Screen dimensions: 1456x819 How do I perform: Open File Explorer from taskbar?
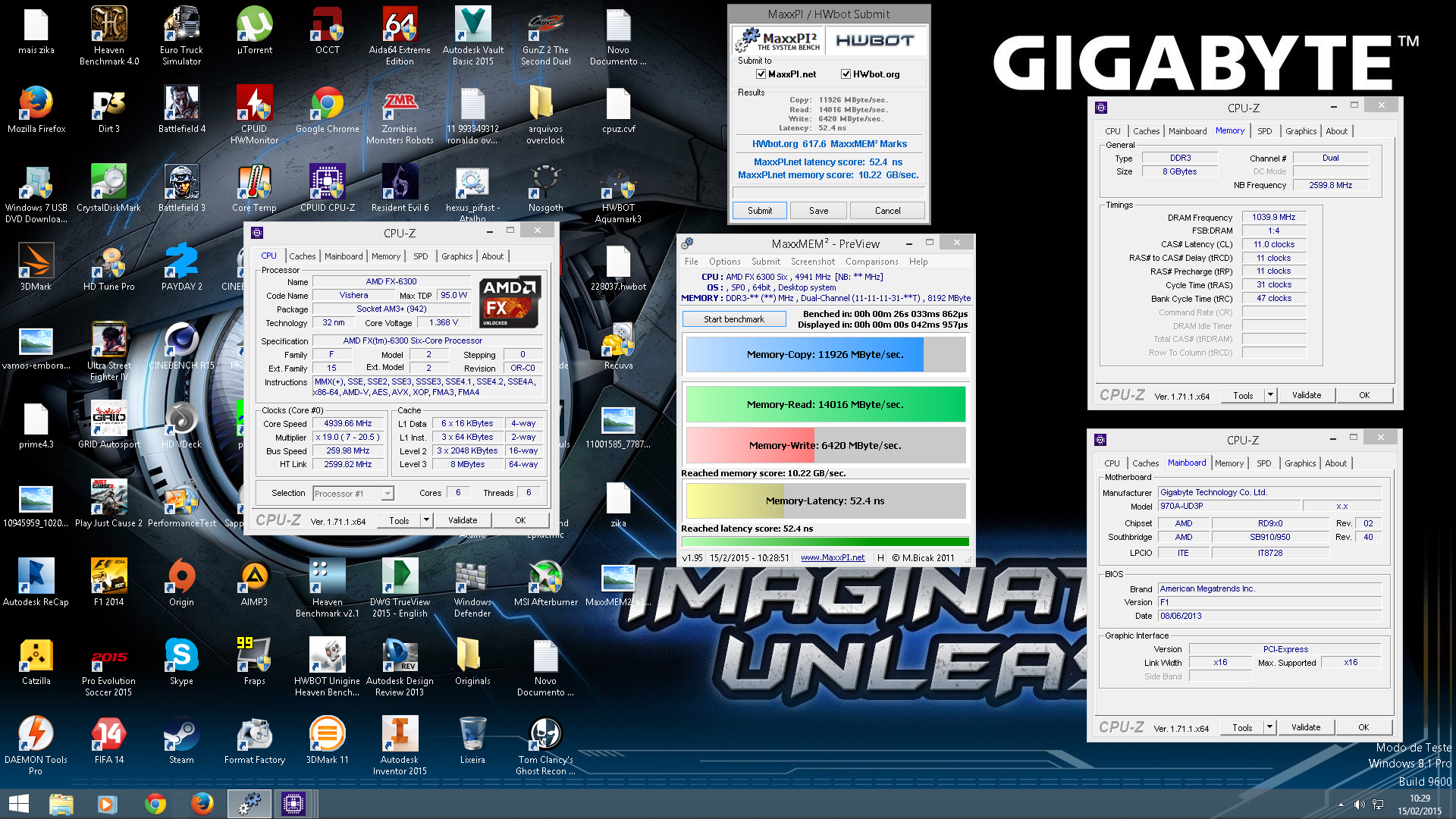click(x=61, y=804)
